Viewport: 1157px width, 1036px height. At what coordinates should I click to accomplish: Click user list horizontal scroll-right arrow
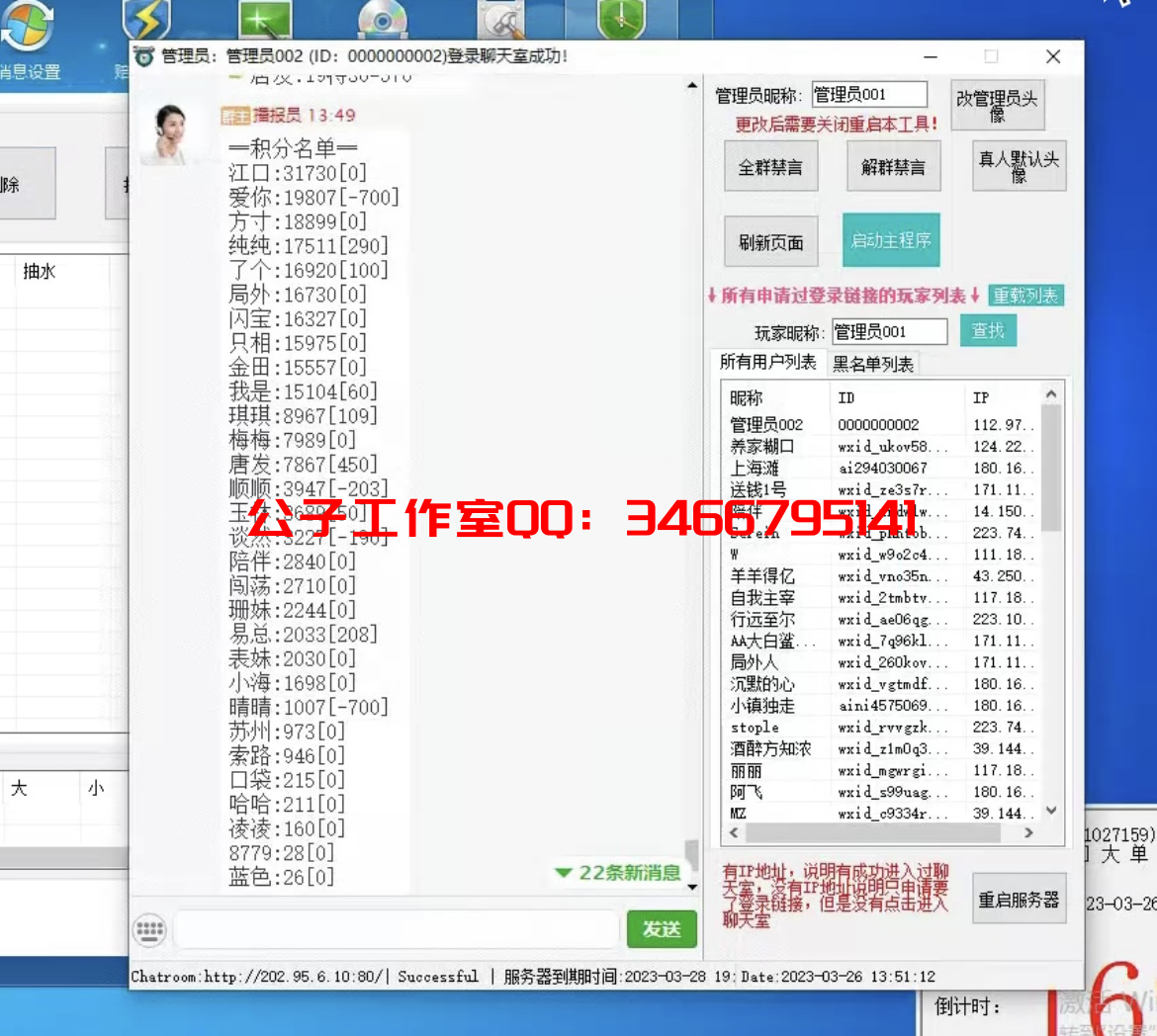1028,833
